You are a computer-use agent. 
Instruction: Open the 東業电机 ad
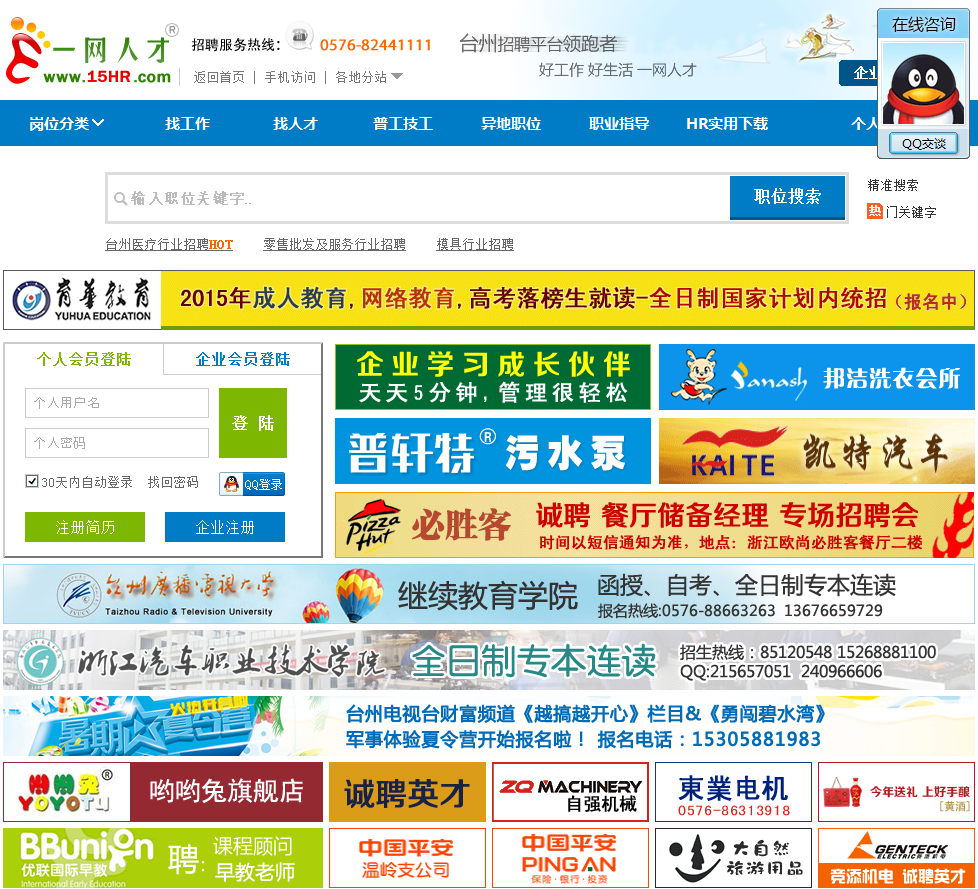[733, 792]
